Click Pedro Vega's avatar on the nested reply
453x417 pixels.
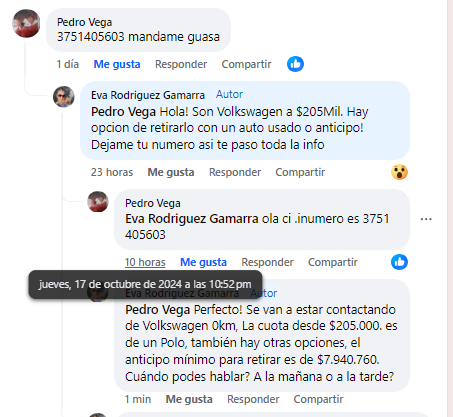tap(98, 202)
